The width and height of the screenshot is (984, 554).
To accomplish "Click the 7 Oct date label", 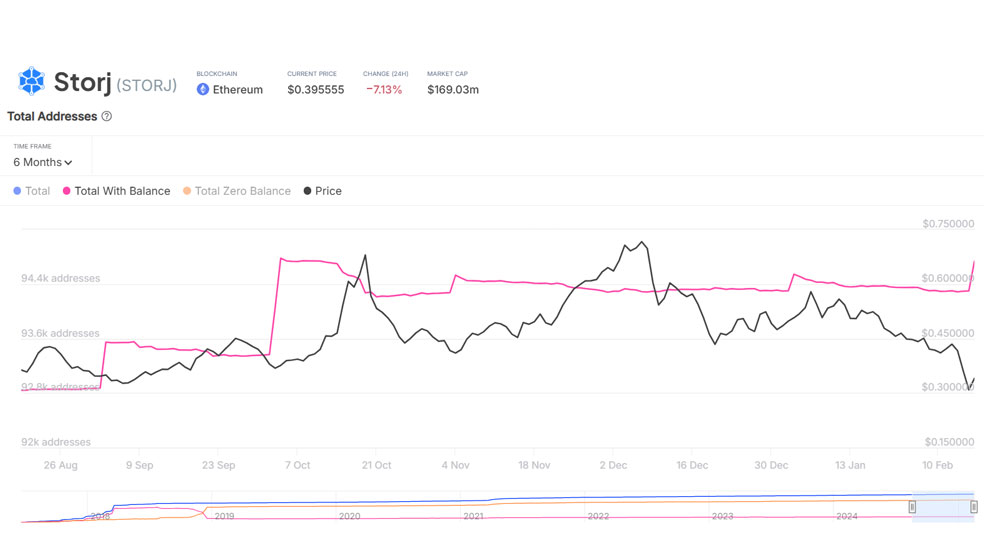I will tap(297, 465).
